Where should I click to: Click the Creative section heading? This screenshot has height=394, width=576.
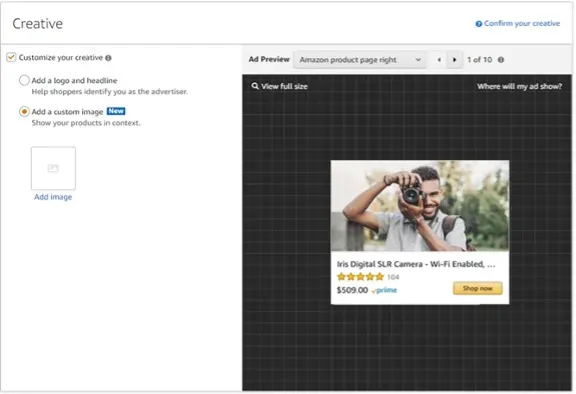37,24
